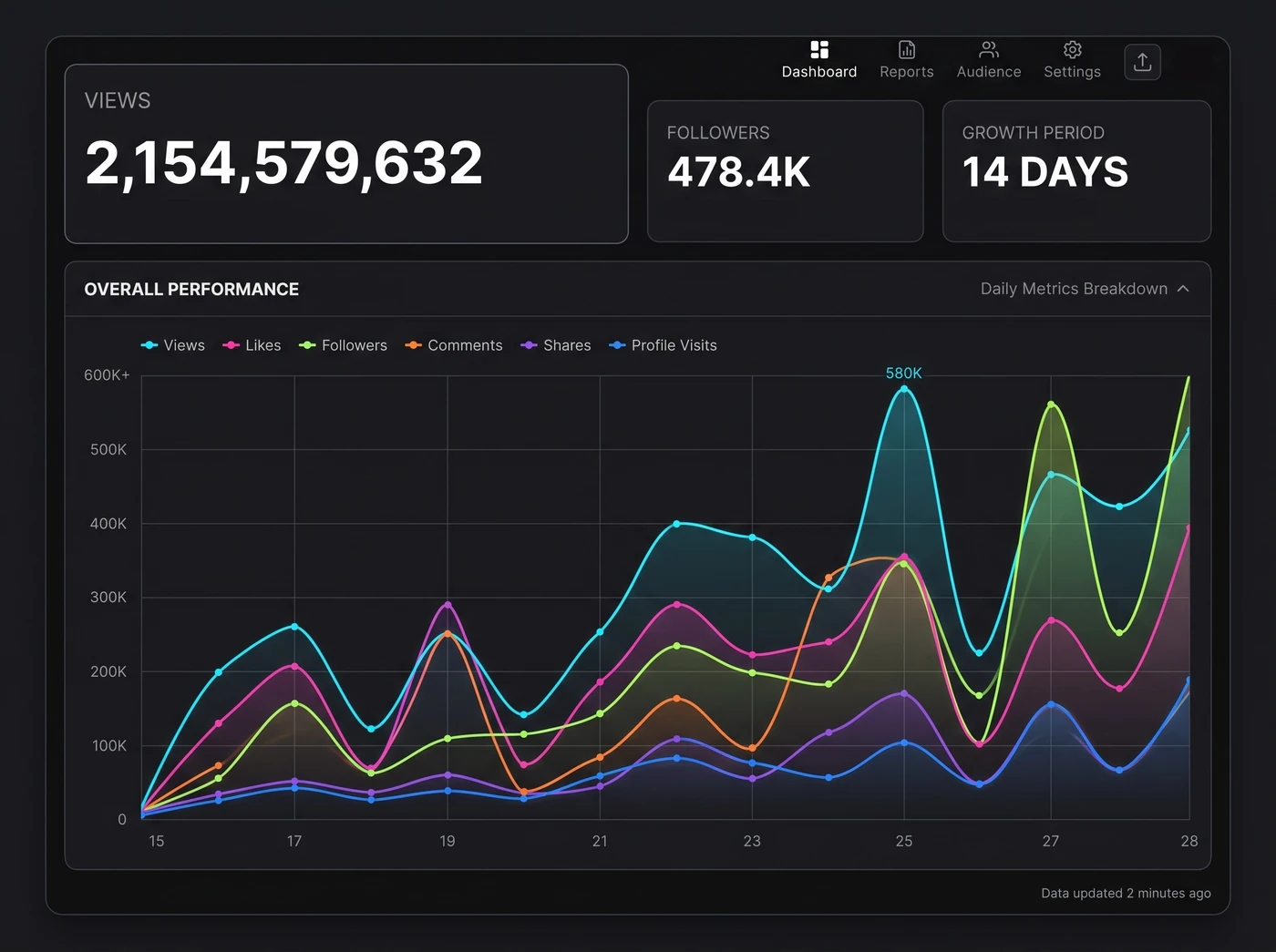Click the export upload icon button
Viewport: 1276px width, 952px height.
1143,62
